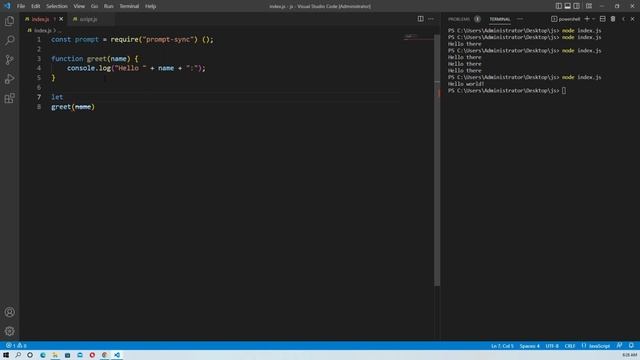Open Microsoft Edge from the taskbar
Screen dimensions: 640x360
tap(42, 355)
